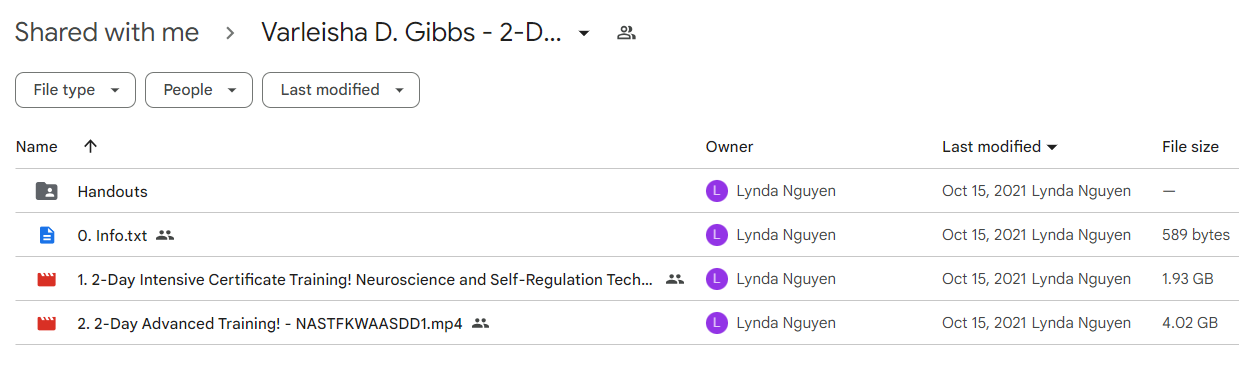Click Lynda Nguyen's avatar in the Handouts row

716,191
